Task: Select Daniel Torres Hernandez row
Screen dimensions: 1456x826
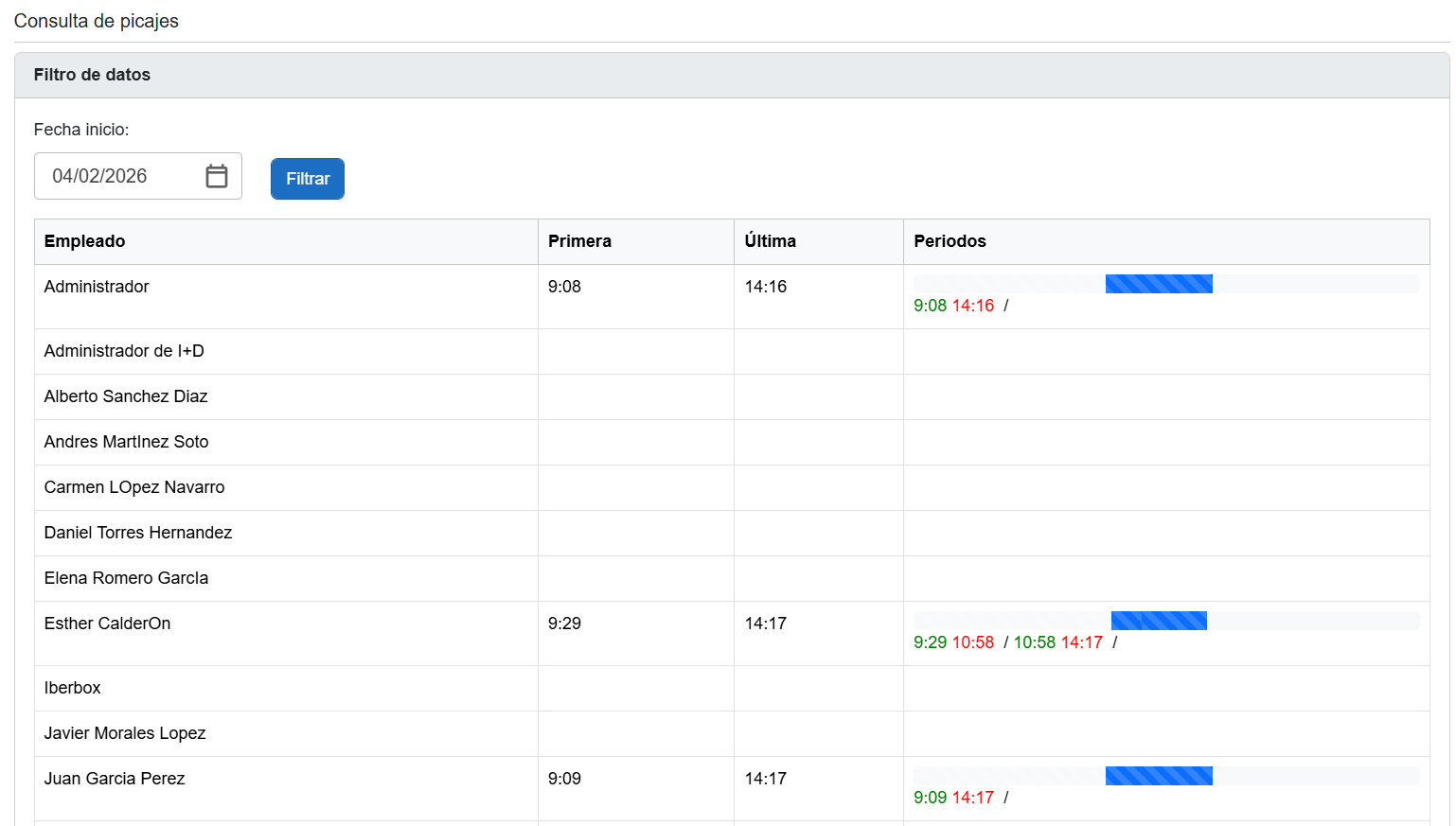Action: click(138, 533)
